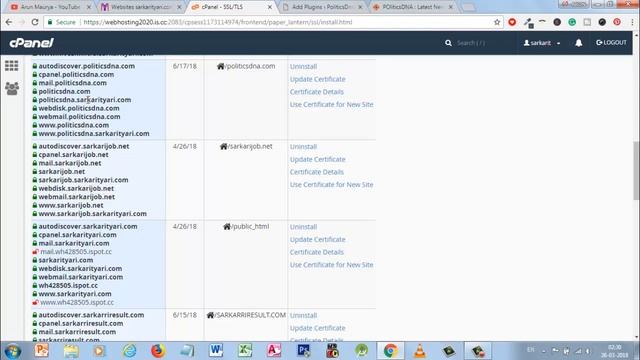Click the LOGOUT button
Viewport: 640px width, 360px height.
pyautogui.click(x=611, y=42)
